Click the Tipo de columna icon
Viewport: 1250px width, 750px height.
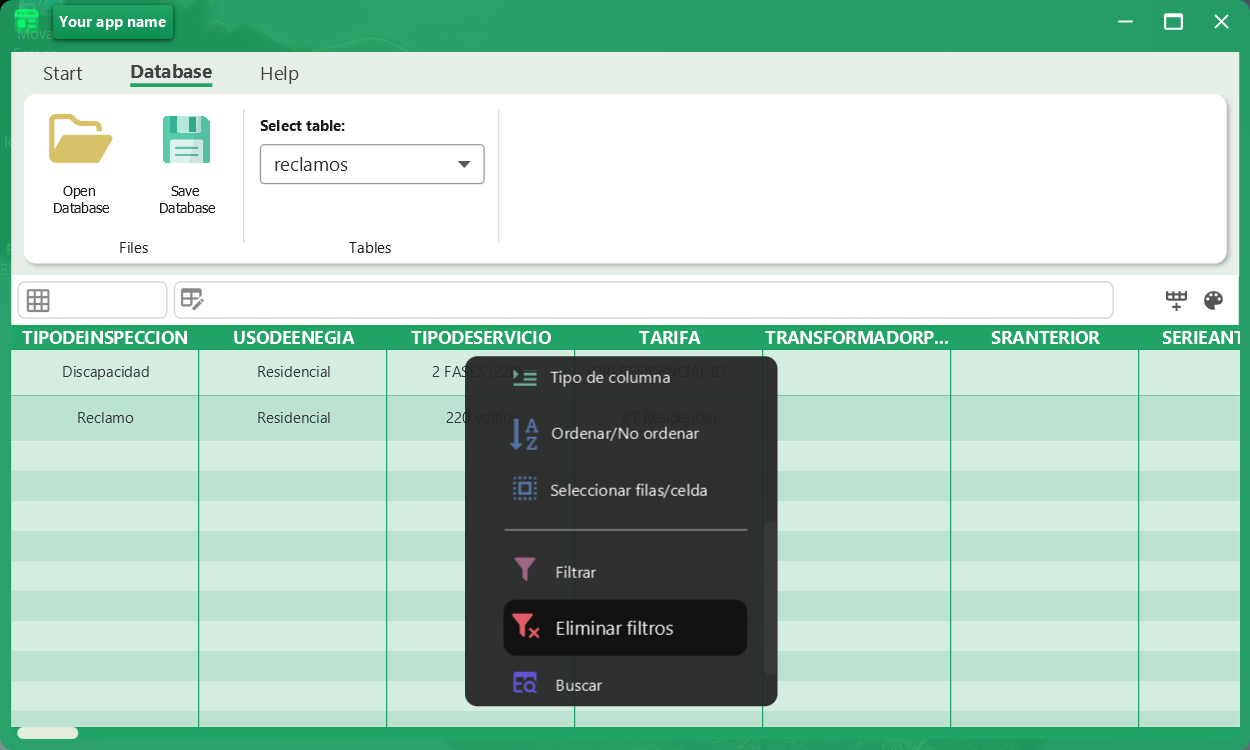pos(525,377)
